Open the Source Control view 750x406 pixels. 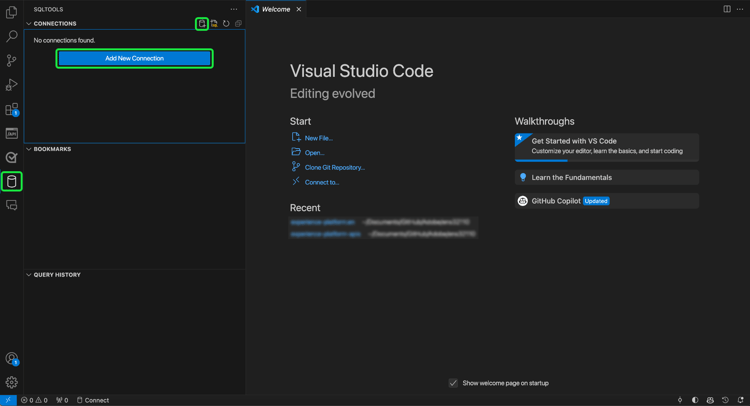[x=12, y=61]
